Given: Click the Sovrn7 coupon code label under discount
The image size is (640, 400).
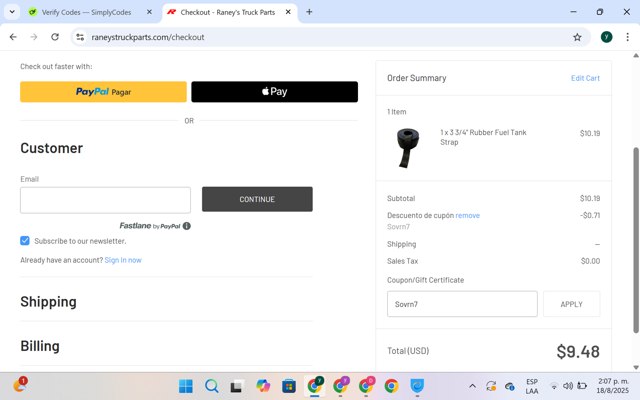Looking at the screenshot, I should coord(398,227).
